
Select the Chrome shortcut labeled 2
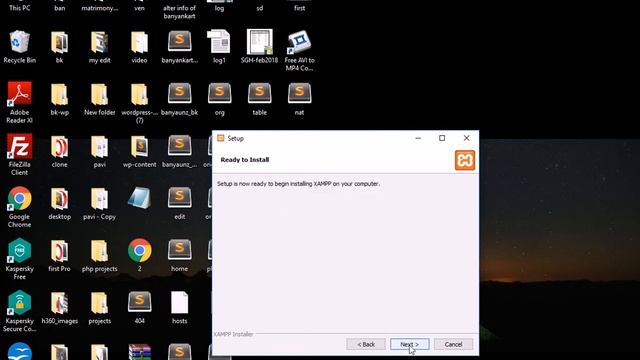(140, 251)
